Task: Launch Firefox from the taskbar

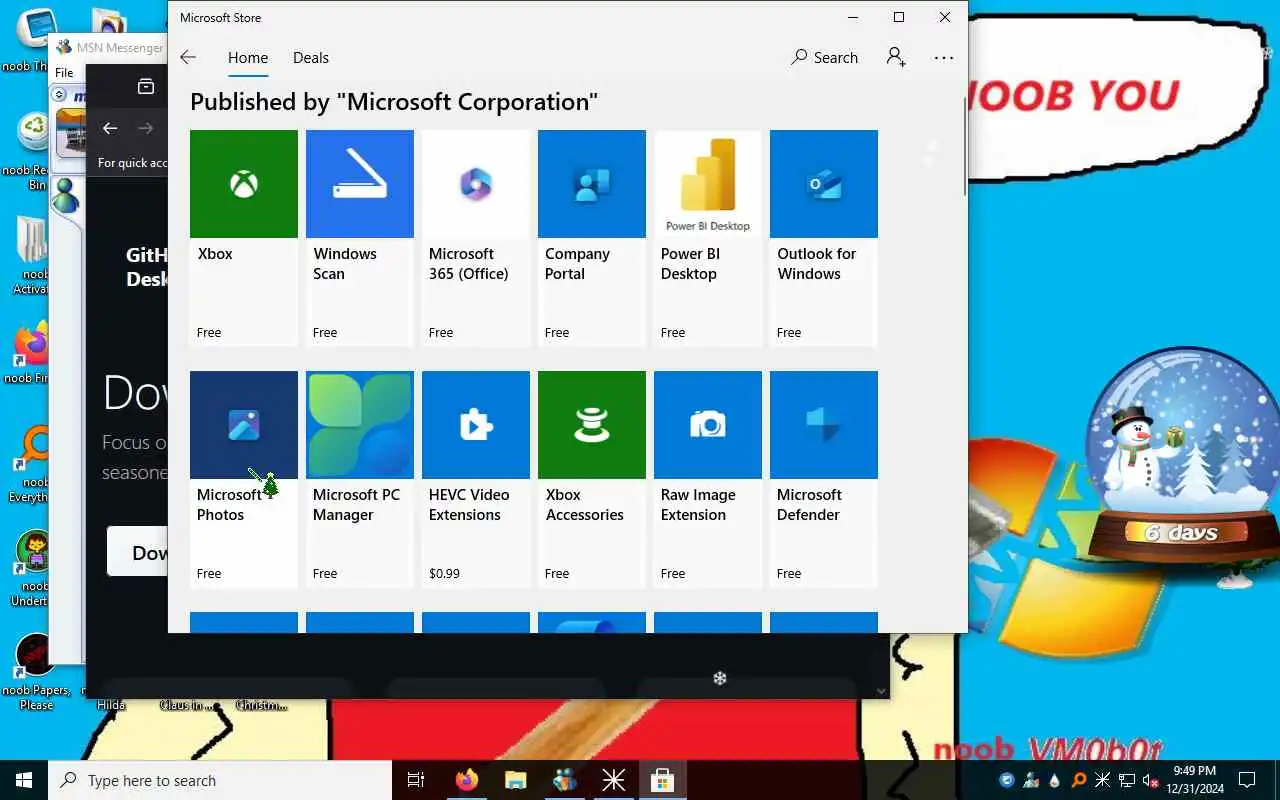Action: [466, 780]
